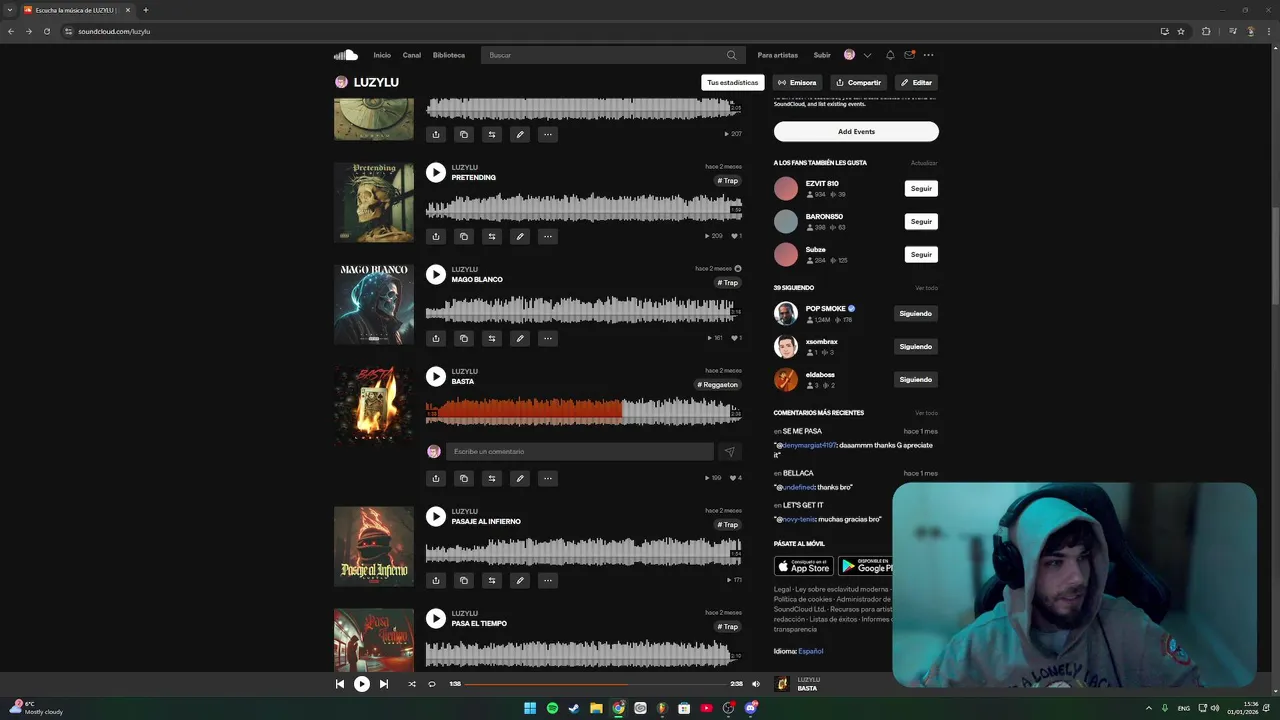Follow BARON850 with Seguir
The image size is (1280, 720).
click(921, 221)
